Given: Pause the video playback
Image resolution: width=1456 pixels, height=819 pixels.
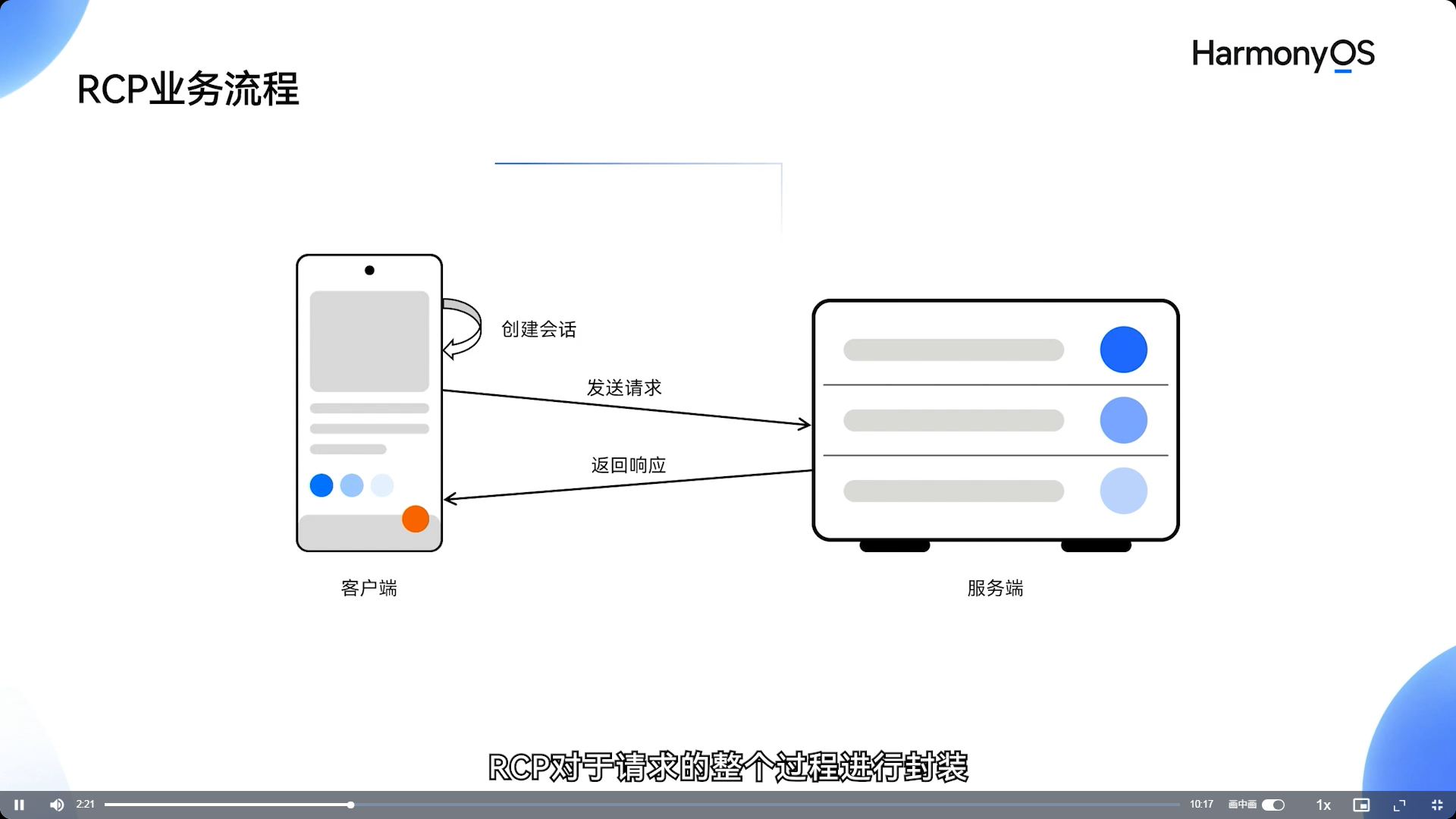Looking at the screenshot, I should pos(19,805).
